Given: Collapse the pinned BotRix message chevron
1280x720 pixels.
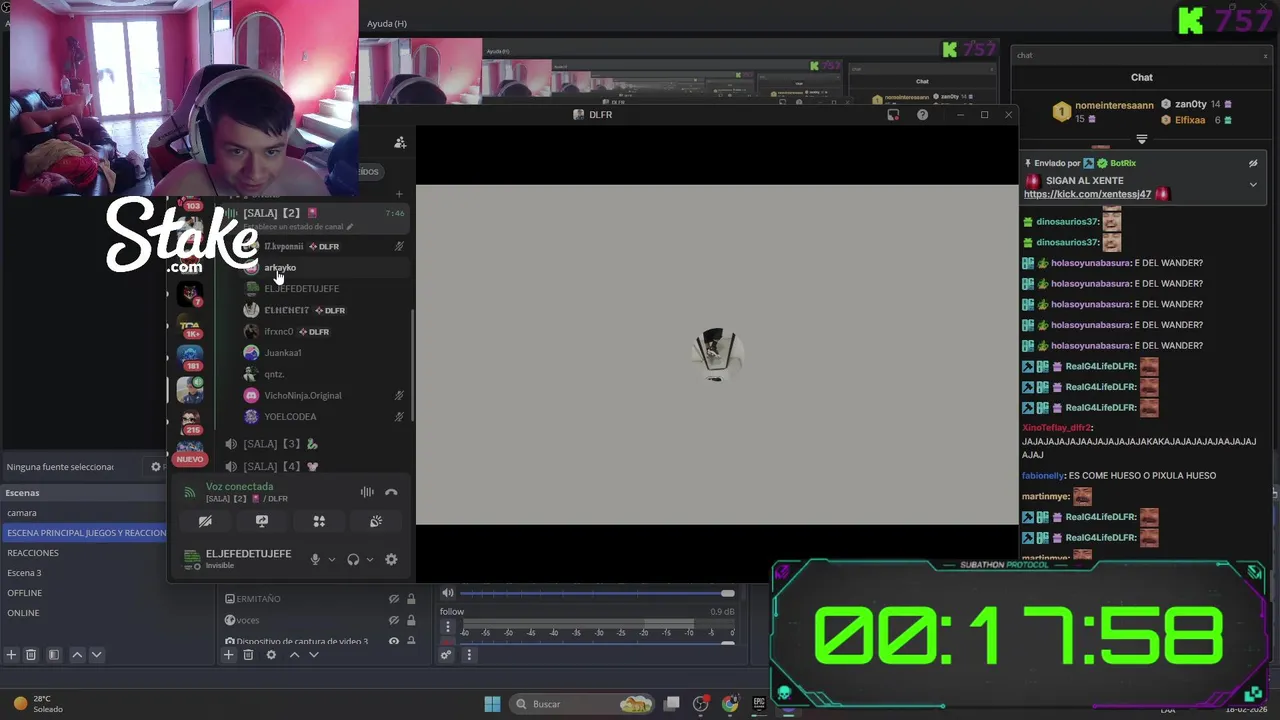Looking at the screenshot, I should pyautogui.click(x=1253, y=184).
